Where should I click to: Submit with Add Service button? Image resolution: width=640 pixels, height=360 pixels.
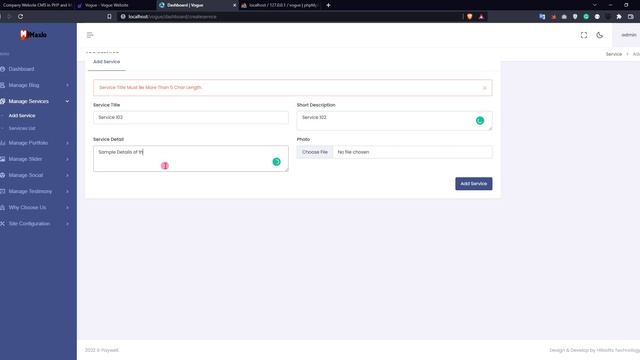(473, 184)
